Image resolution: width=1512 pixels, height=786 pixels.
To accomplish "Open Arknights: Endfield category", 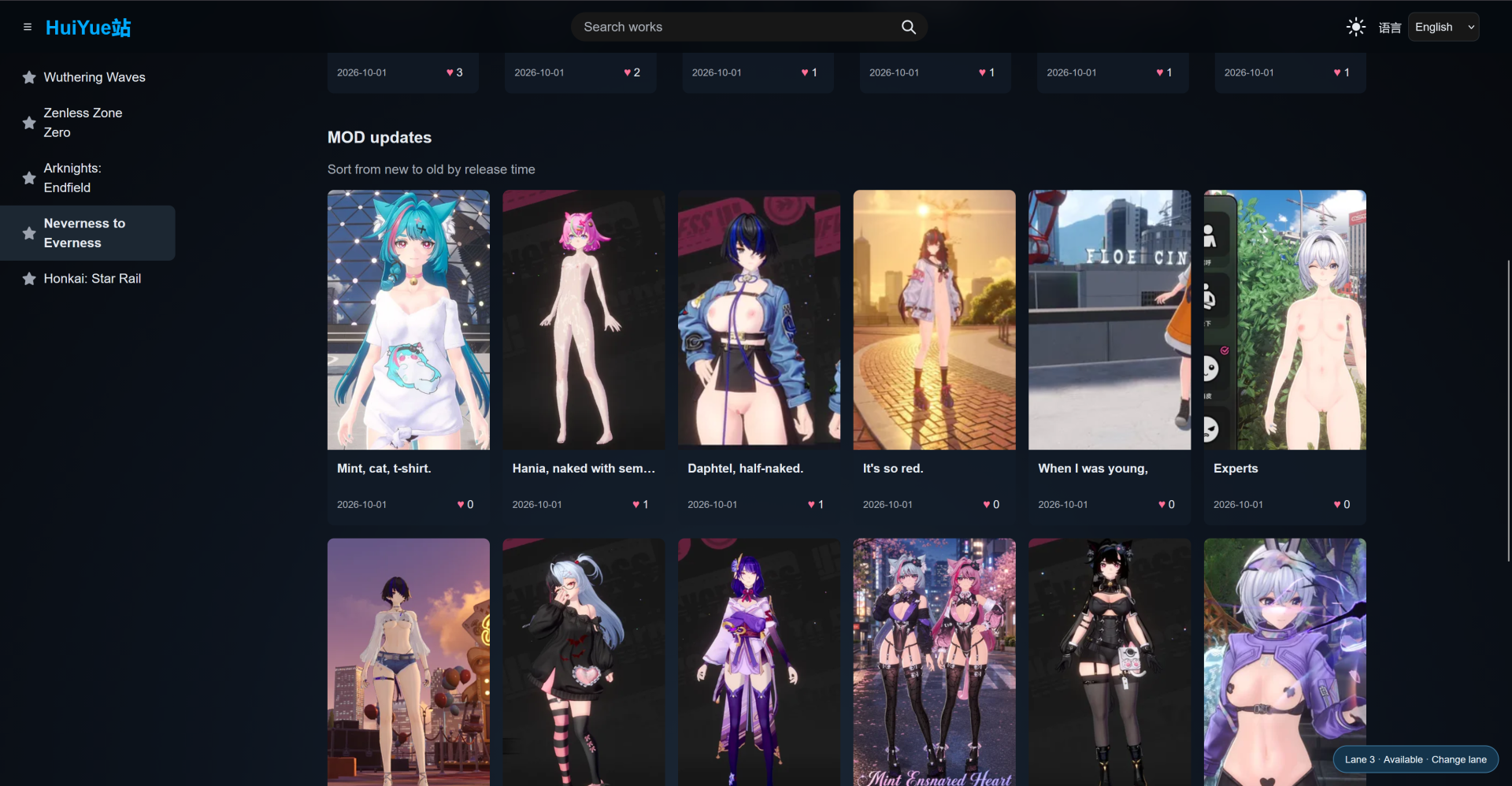I will coord(88,178).
